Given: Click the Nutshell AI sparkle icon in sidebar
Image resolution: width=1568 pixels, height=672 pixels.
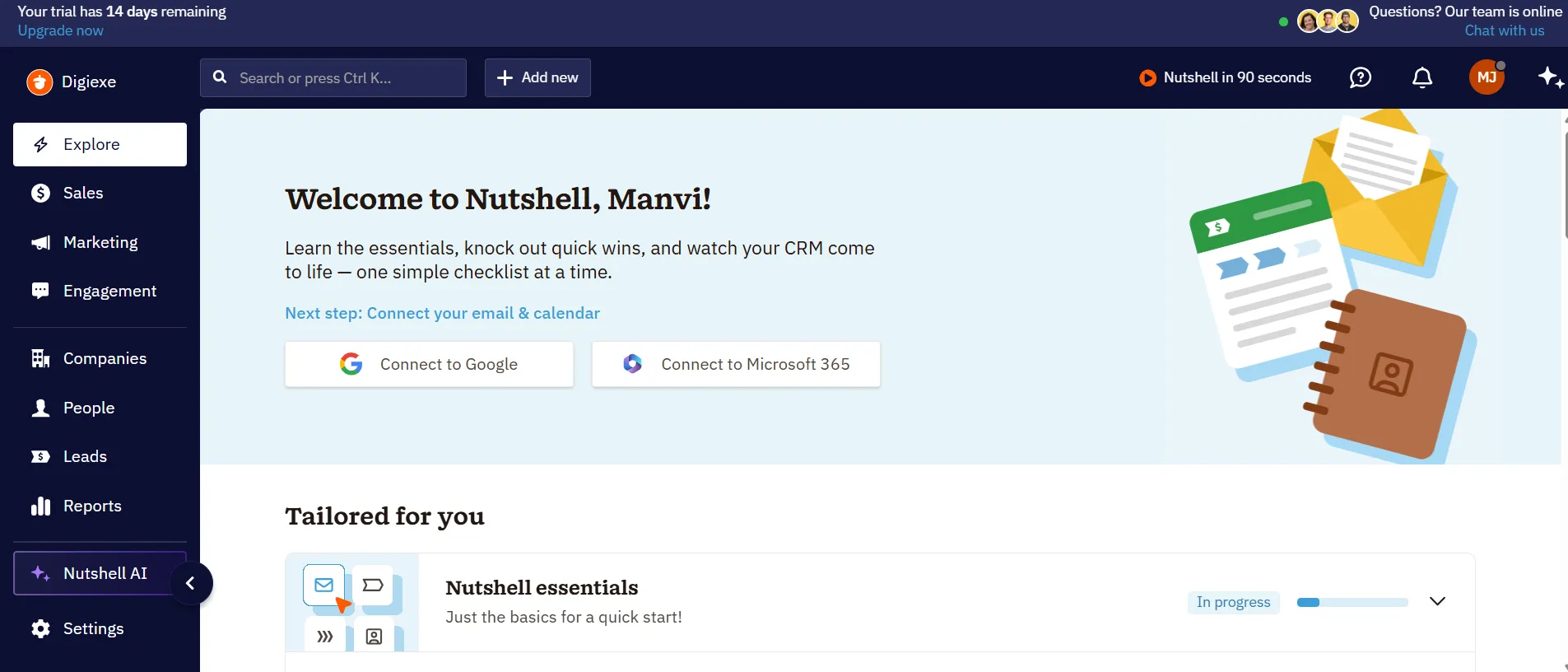Looking at the screenshot, I should click(40, 573).
